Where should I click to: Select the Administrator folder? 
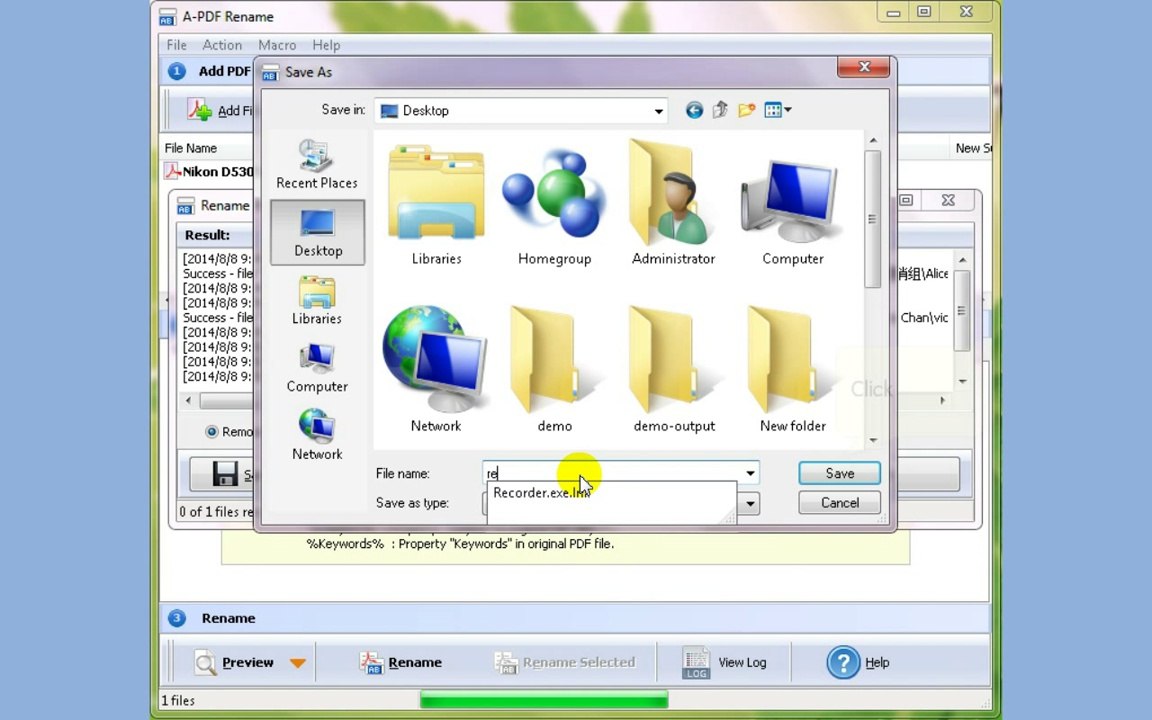(x=673, y=203)
